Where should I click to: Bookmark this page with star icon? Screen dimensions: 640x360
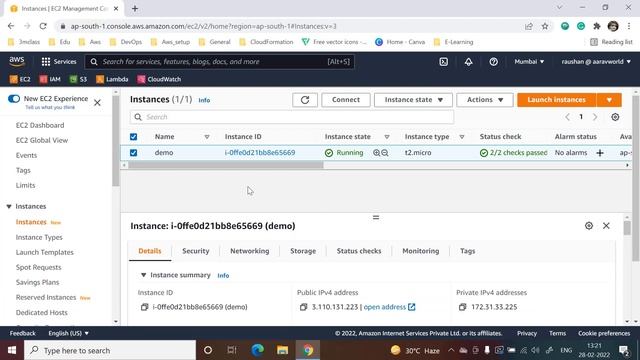545,26
